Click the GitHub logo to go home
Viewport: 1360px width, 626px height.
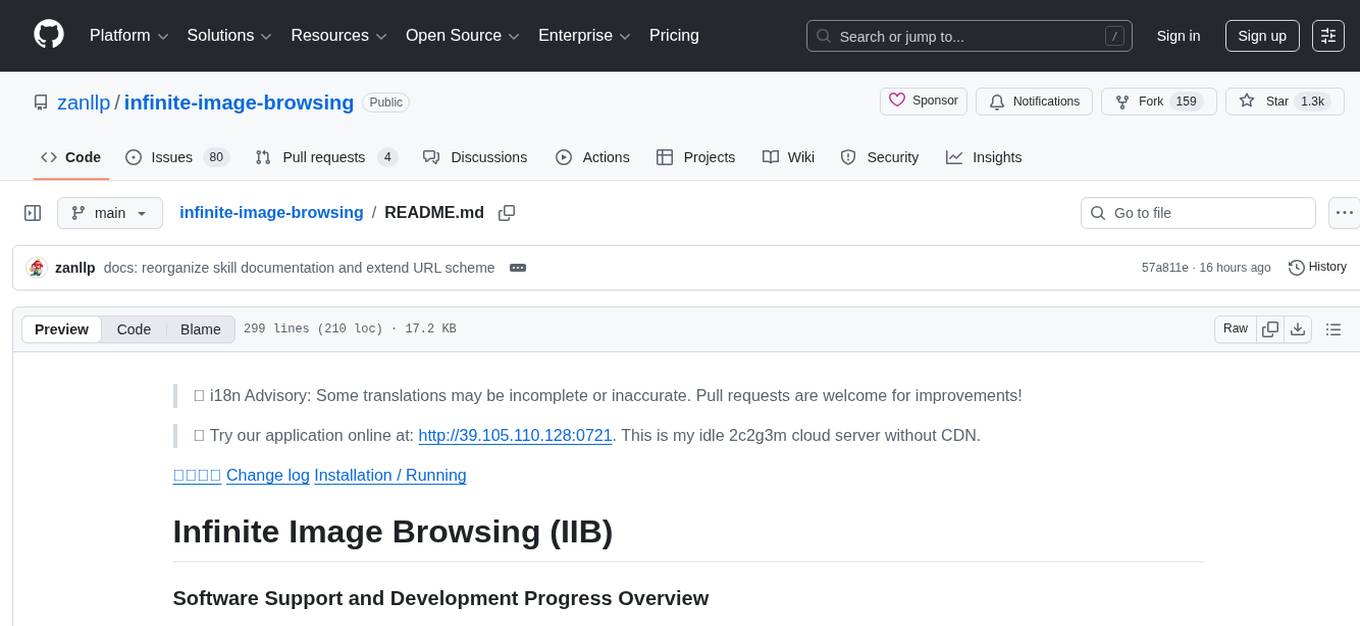[48, 35]
